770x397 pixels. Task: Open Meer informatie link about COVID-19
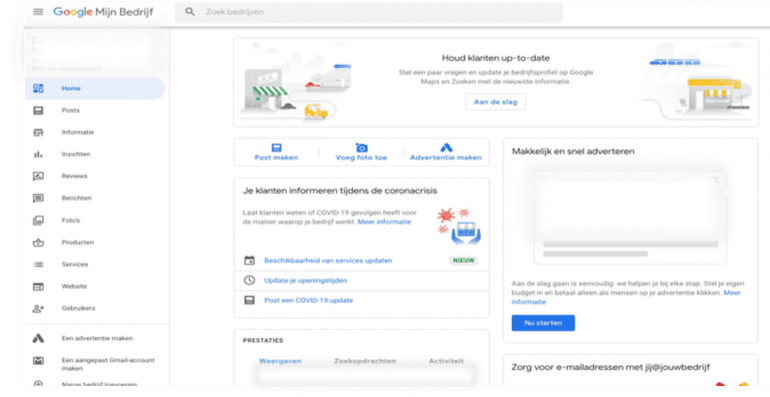pos(385,222)
